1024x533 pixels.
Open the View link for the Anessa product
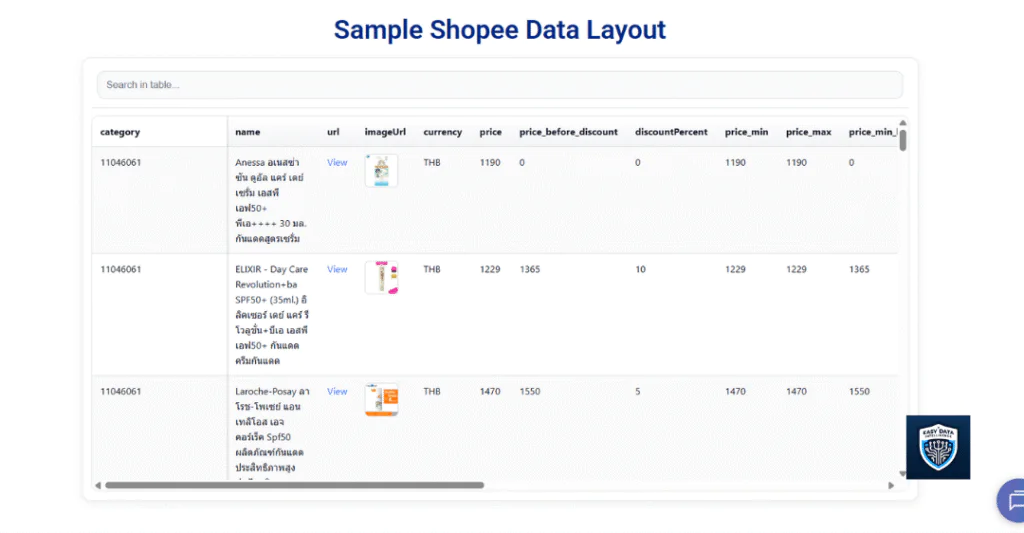click(x=337, y=163)
